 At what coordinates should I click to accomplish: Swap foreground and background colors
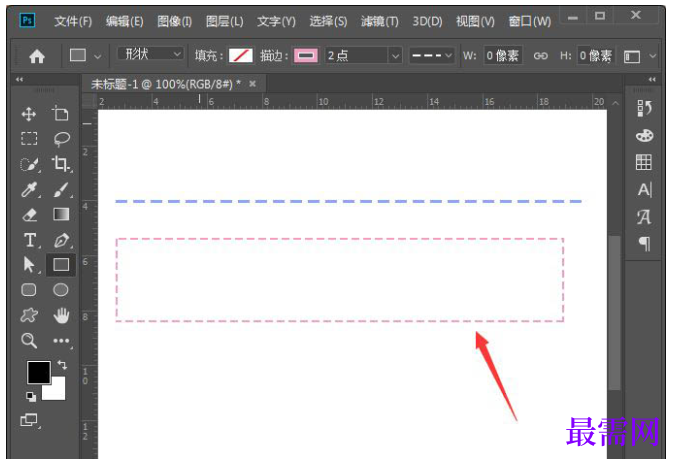pyautogui.click(x=62, y=365)
